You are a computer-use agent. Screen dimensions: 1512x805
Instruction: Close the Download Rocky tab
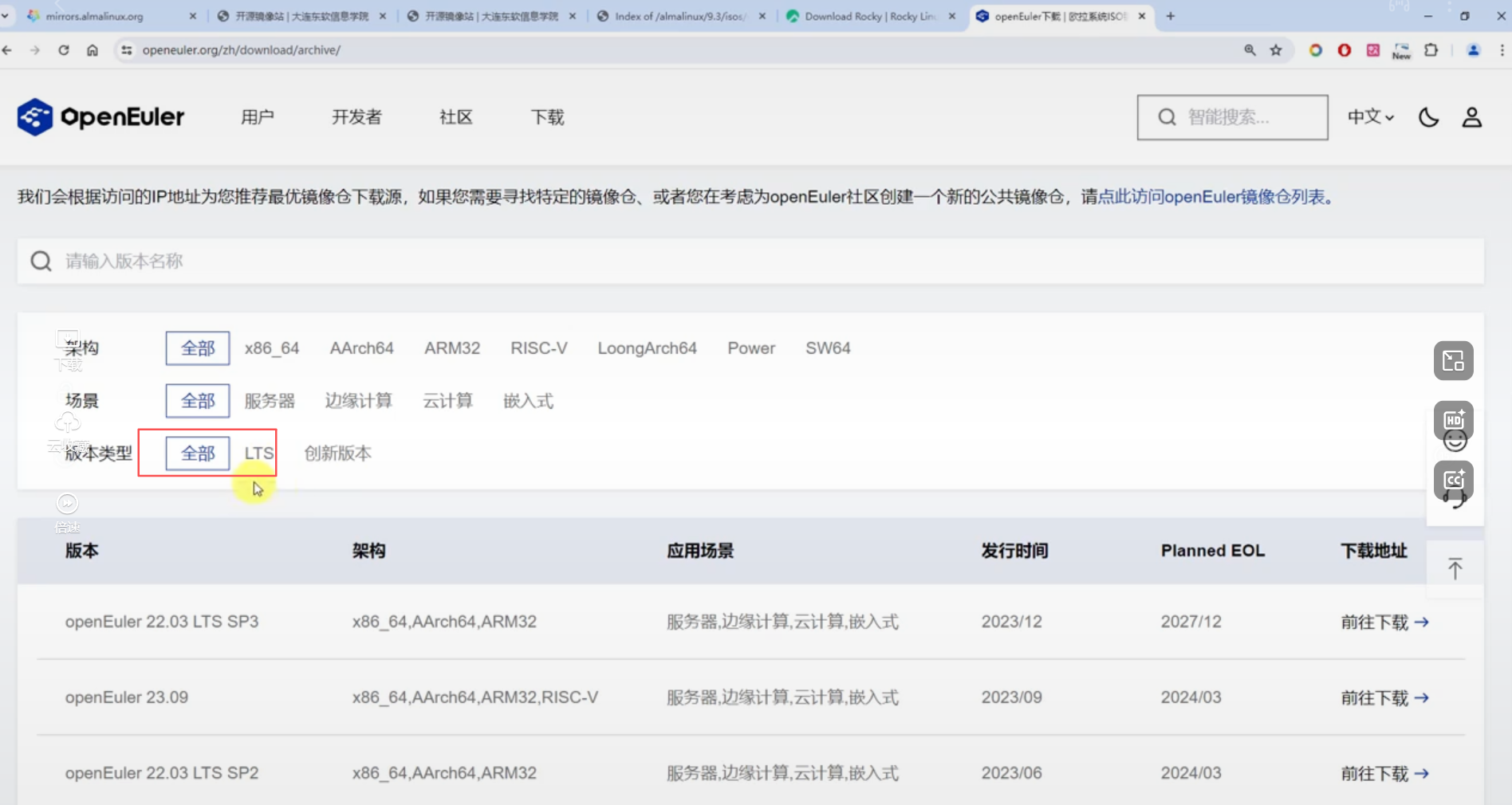pyautogui.click(x=951, y=16)
